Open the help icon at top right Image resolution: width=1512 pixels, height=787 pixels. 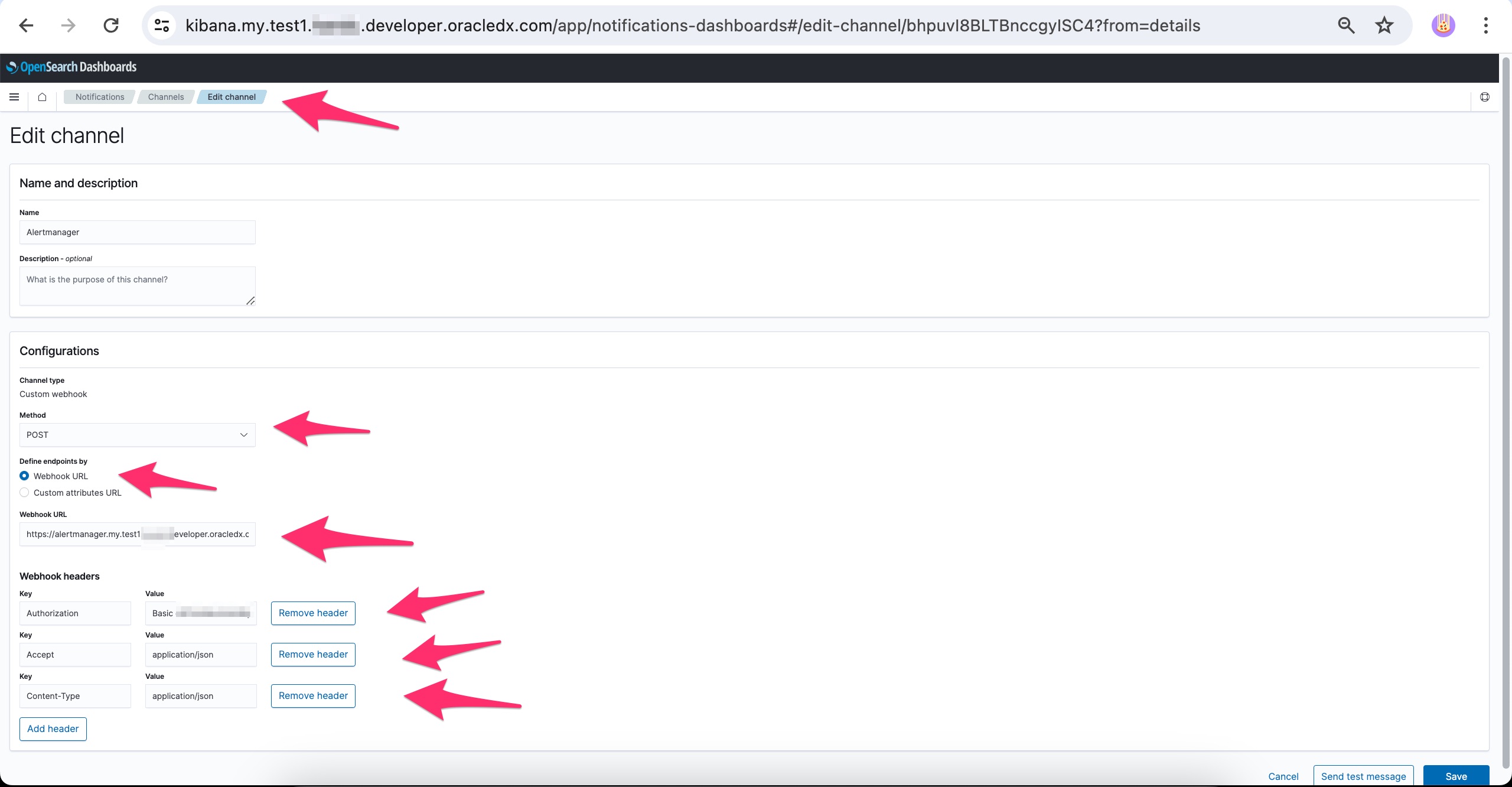coord(1484,97)
